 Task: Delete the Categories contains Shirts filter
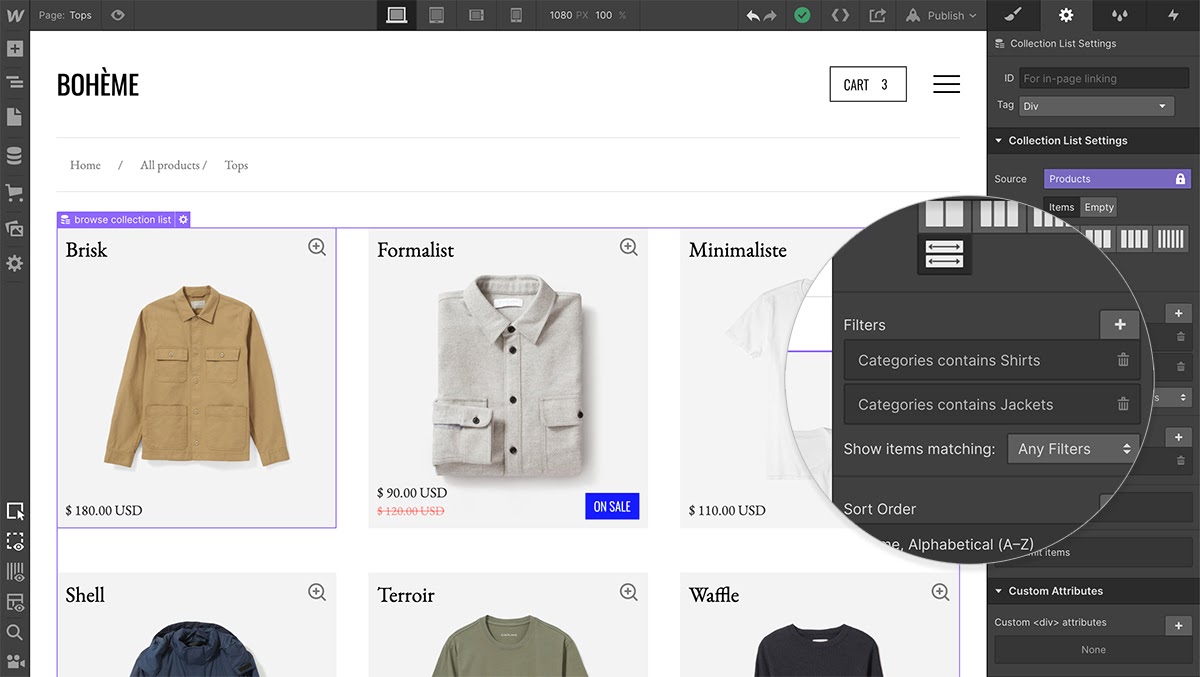(1124, 360)
